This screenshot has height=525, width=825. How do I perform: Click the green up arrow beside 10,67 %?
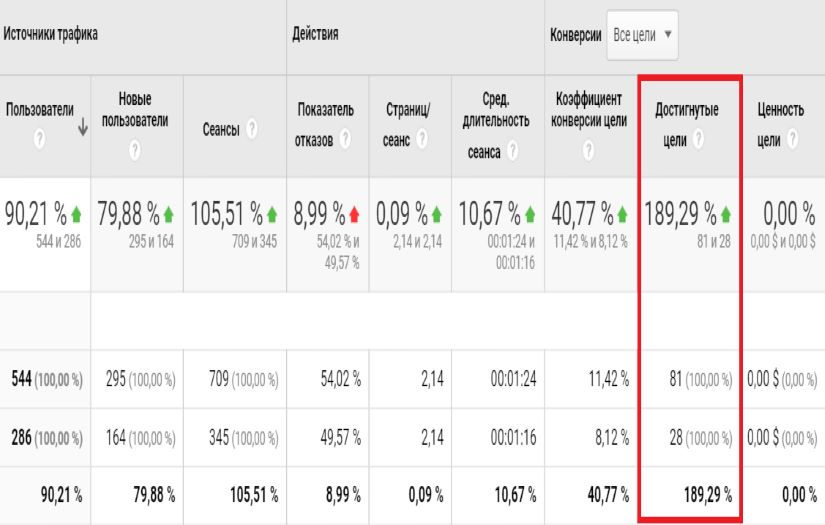click(x=530, y=214)
